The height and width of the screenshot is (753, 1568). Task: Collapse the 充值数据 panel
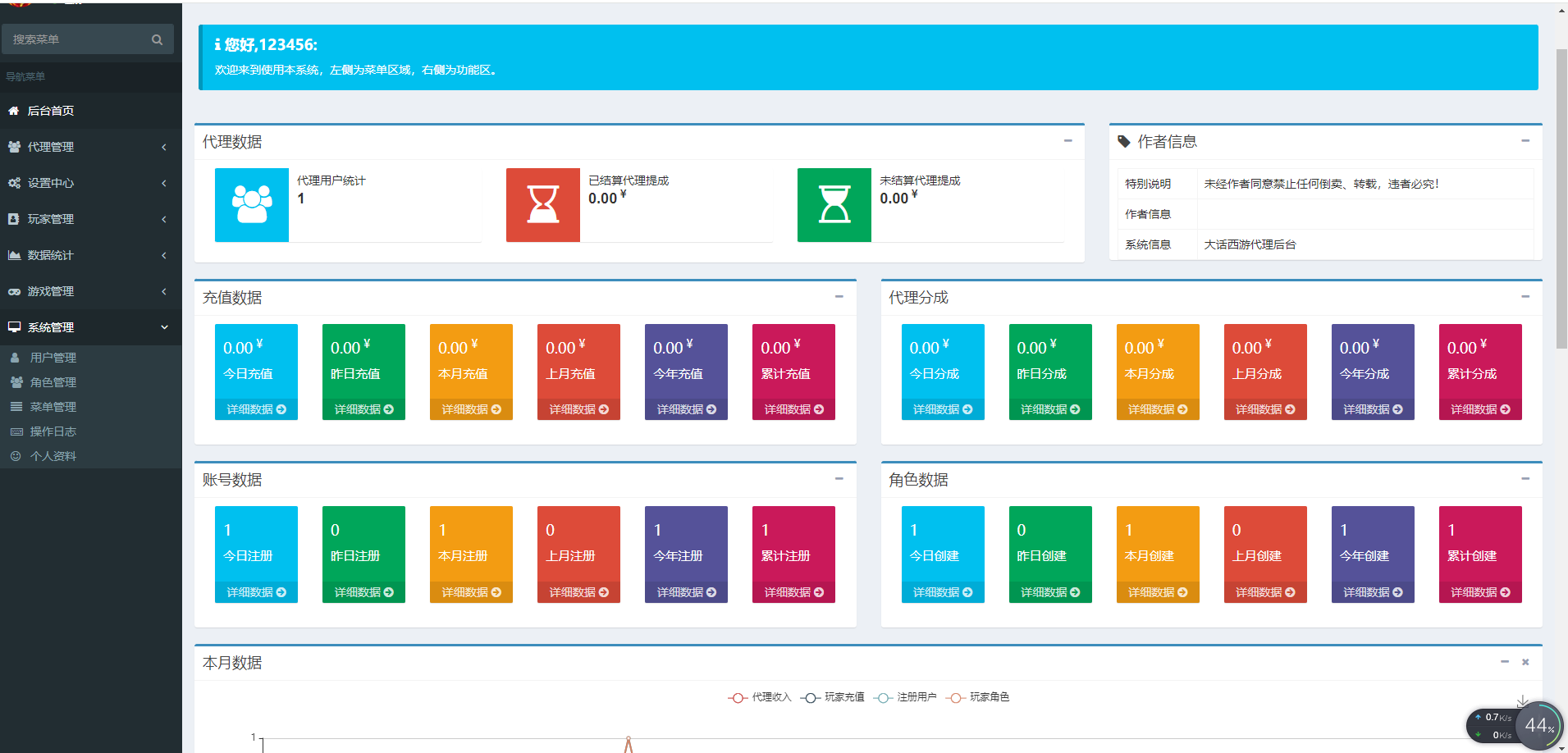click(839, 297)
